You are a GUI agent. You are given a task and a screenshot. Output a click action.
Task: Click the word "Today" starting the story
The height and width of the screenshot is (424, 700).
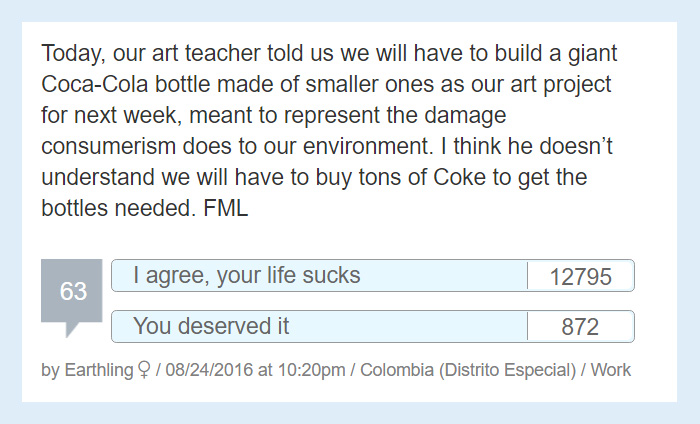click(73, 54)
